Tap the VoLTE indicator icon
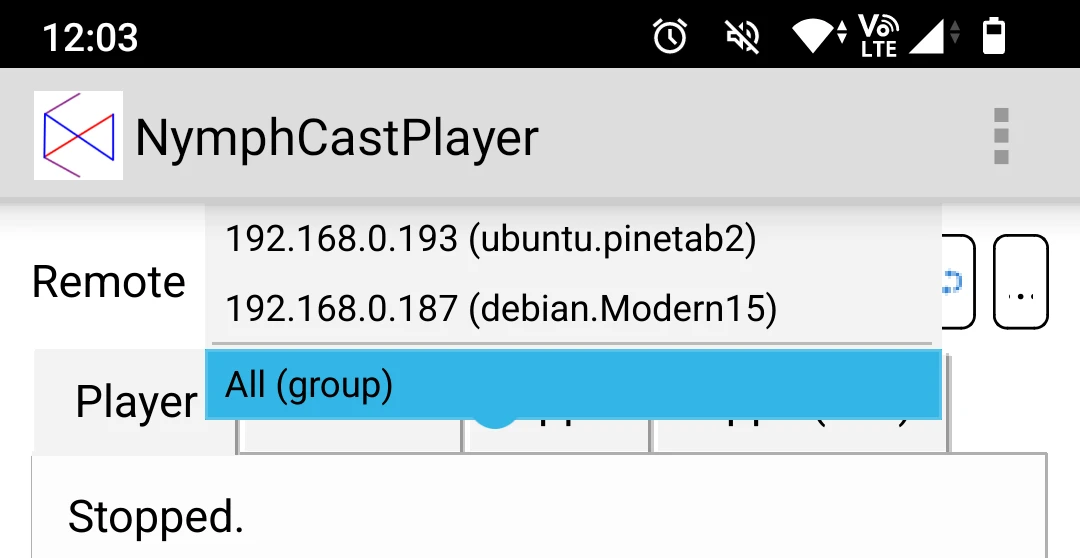The image size is (1080, 558). click(x=879, y=37)
